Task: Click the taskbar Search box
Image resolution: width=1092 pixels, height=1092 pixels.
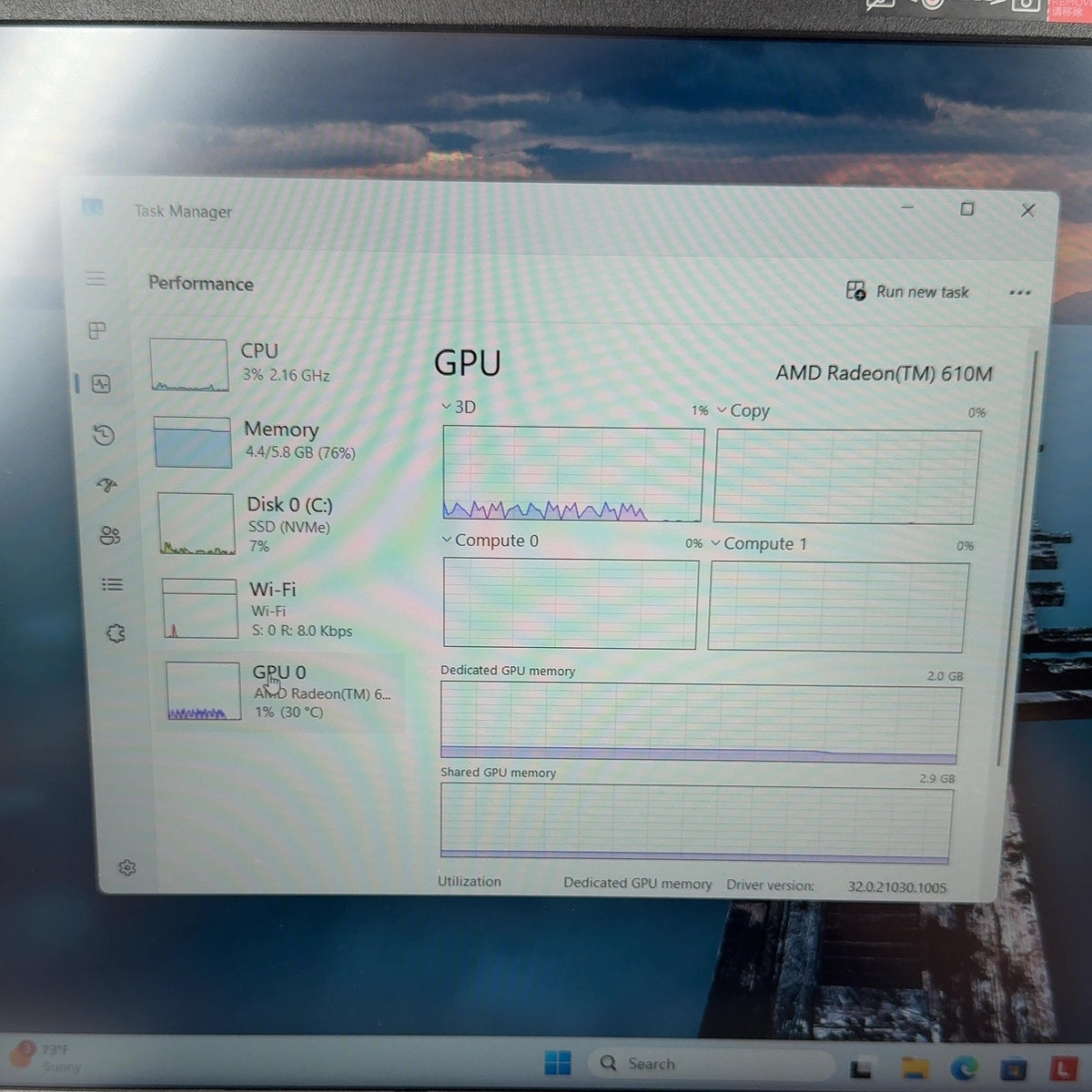Action: coord(711,1064)
